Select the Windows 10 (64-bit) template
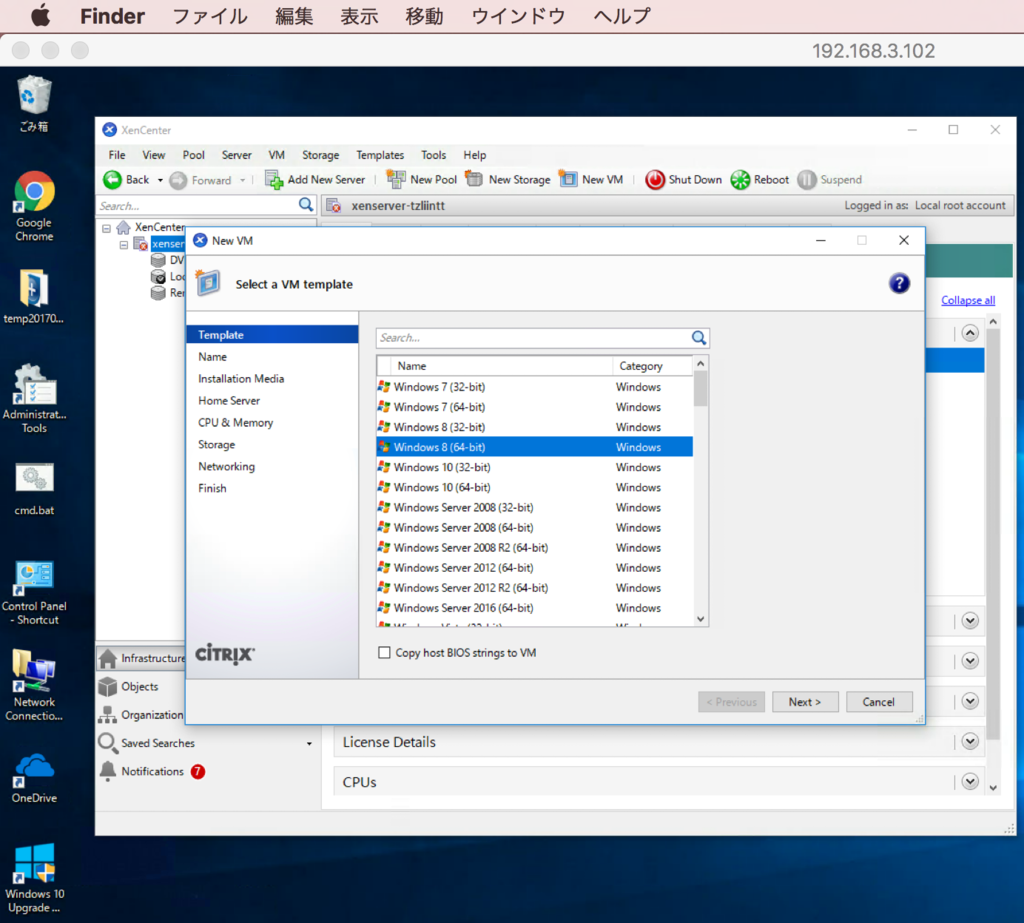This screenshot has width=1024, height=923. pos(534,487)
